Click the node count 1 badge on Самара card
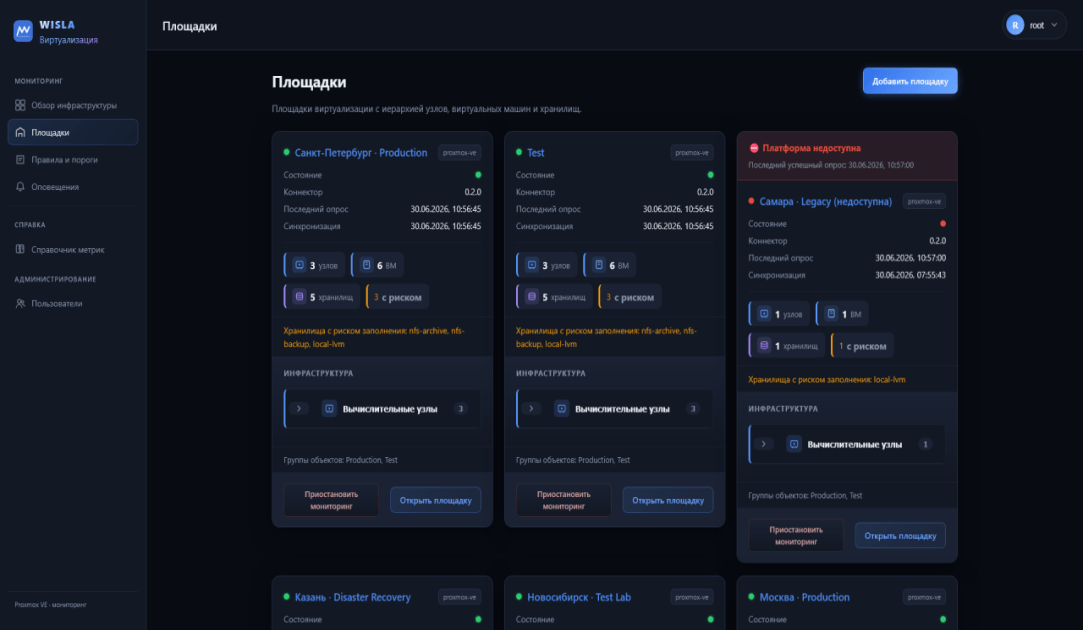 pos(925,444)
